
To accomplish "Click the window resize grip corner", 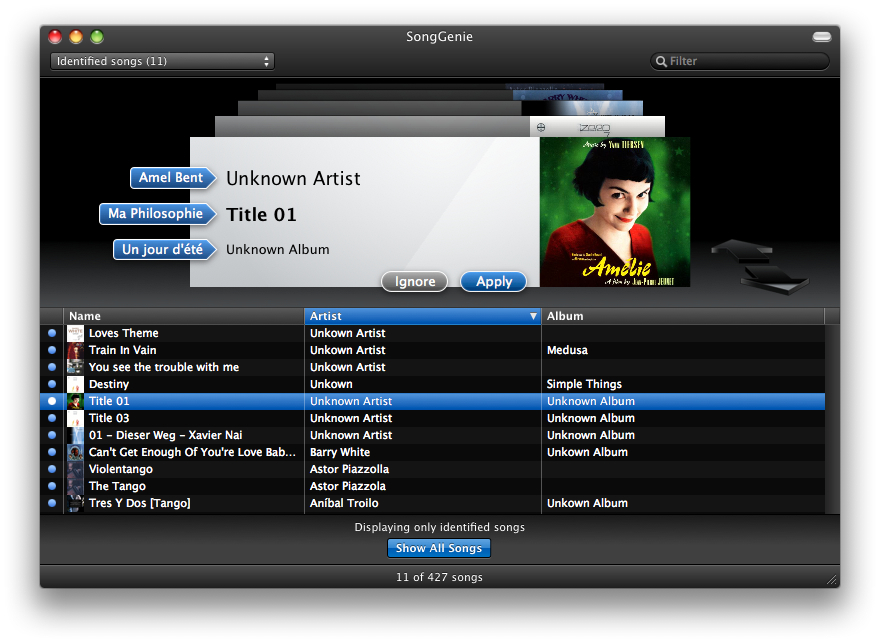I will point(832,580).
